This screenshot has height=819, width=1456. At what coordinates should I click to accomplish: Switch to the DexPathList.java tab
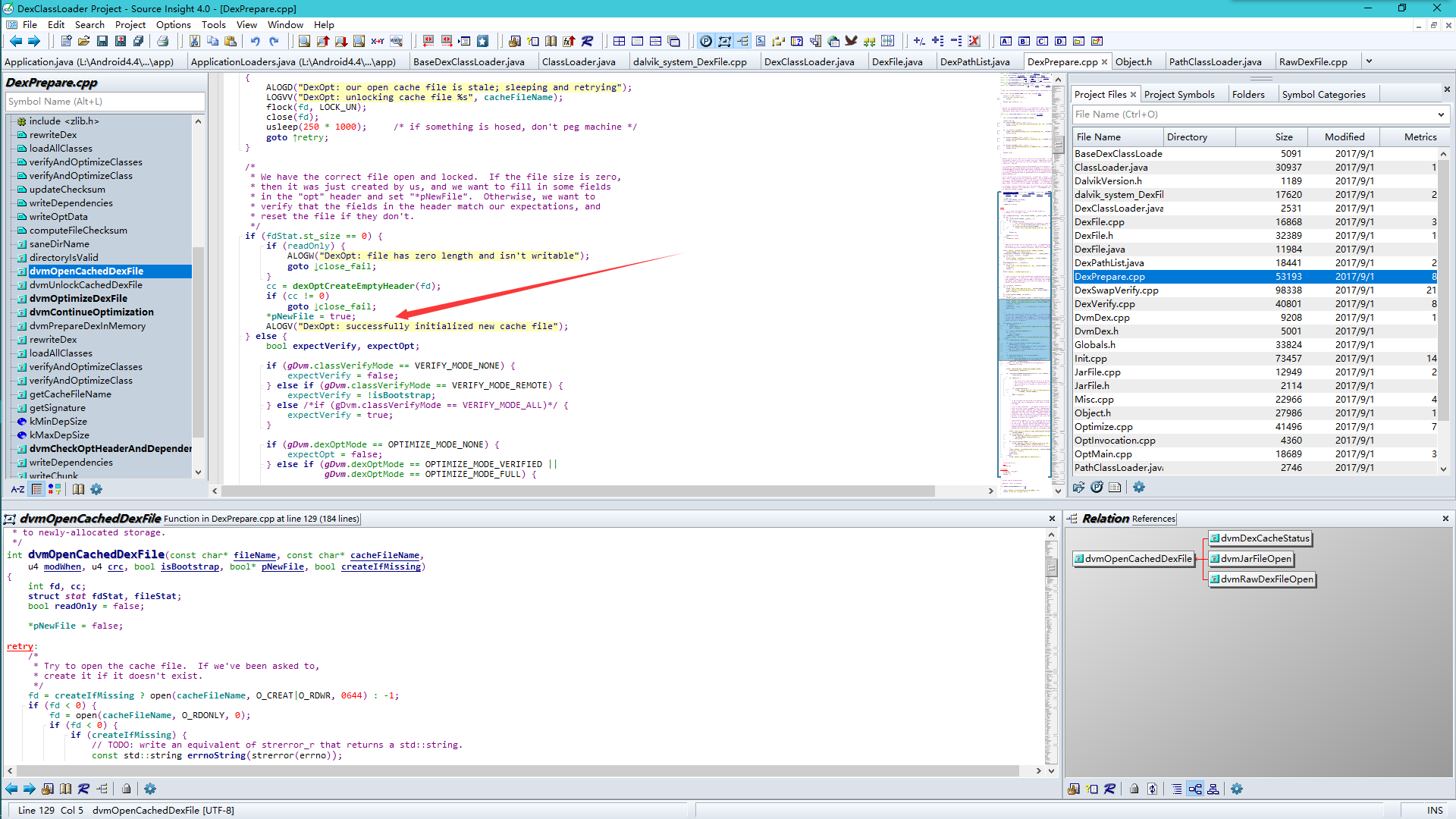coord(975,61)
